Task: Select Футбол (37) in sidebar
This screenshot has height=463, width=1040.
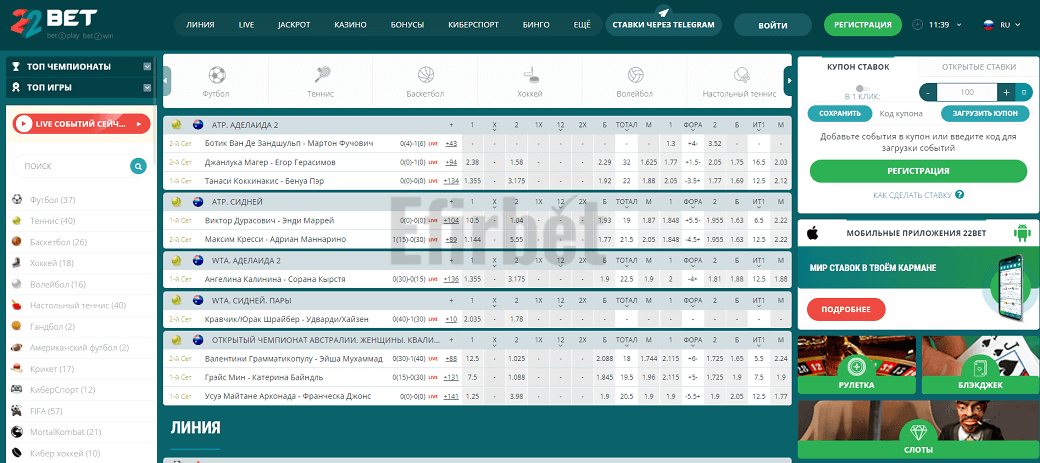Action: (x=52, y=200)
